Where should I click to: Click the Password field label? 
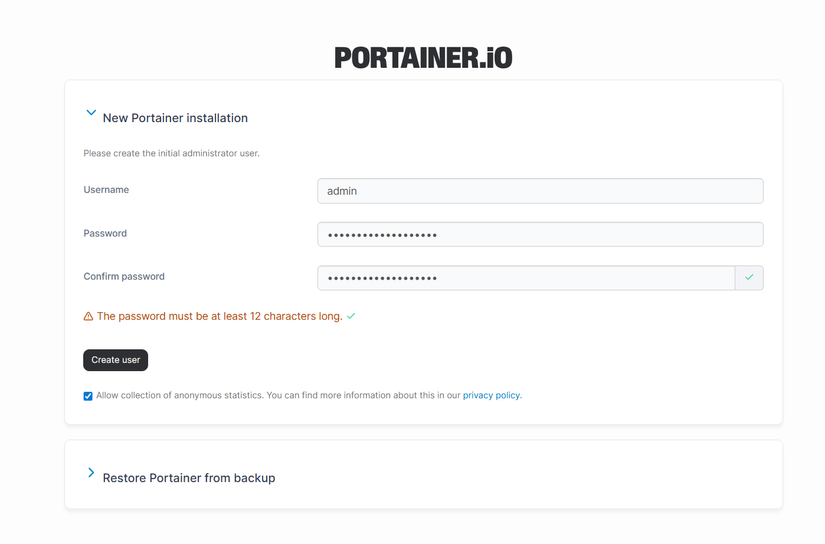coord(105,233)
